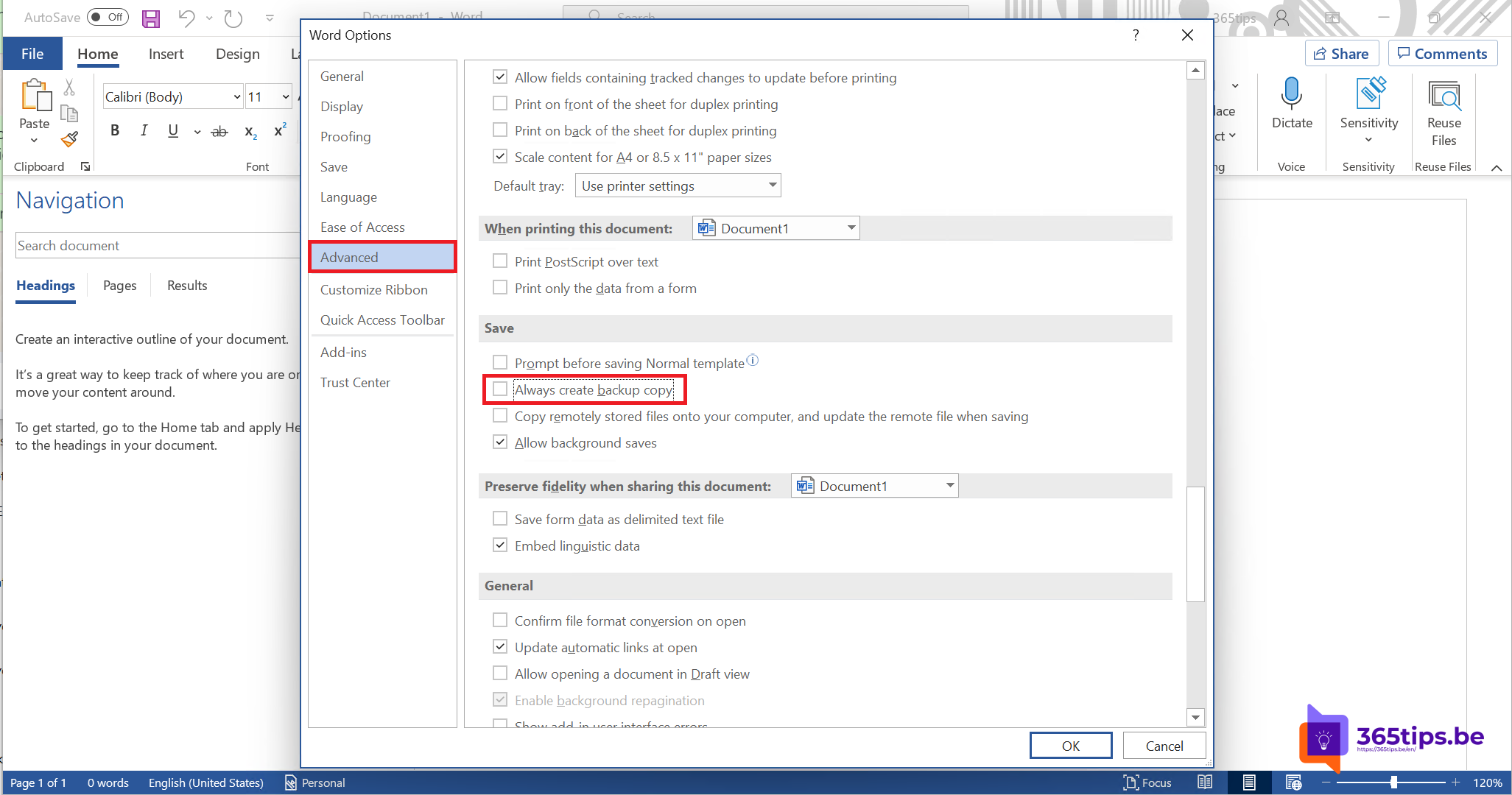Uncheck Allow background saves
Viewport: 1512px width, 795px height.
[500, 442]
